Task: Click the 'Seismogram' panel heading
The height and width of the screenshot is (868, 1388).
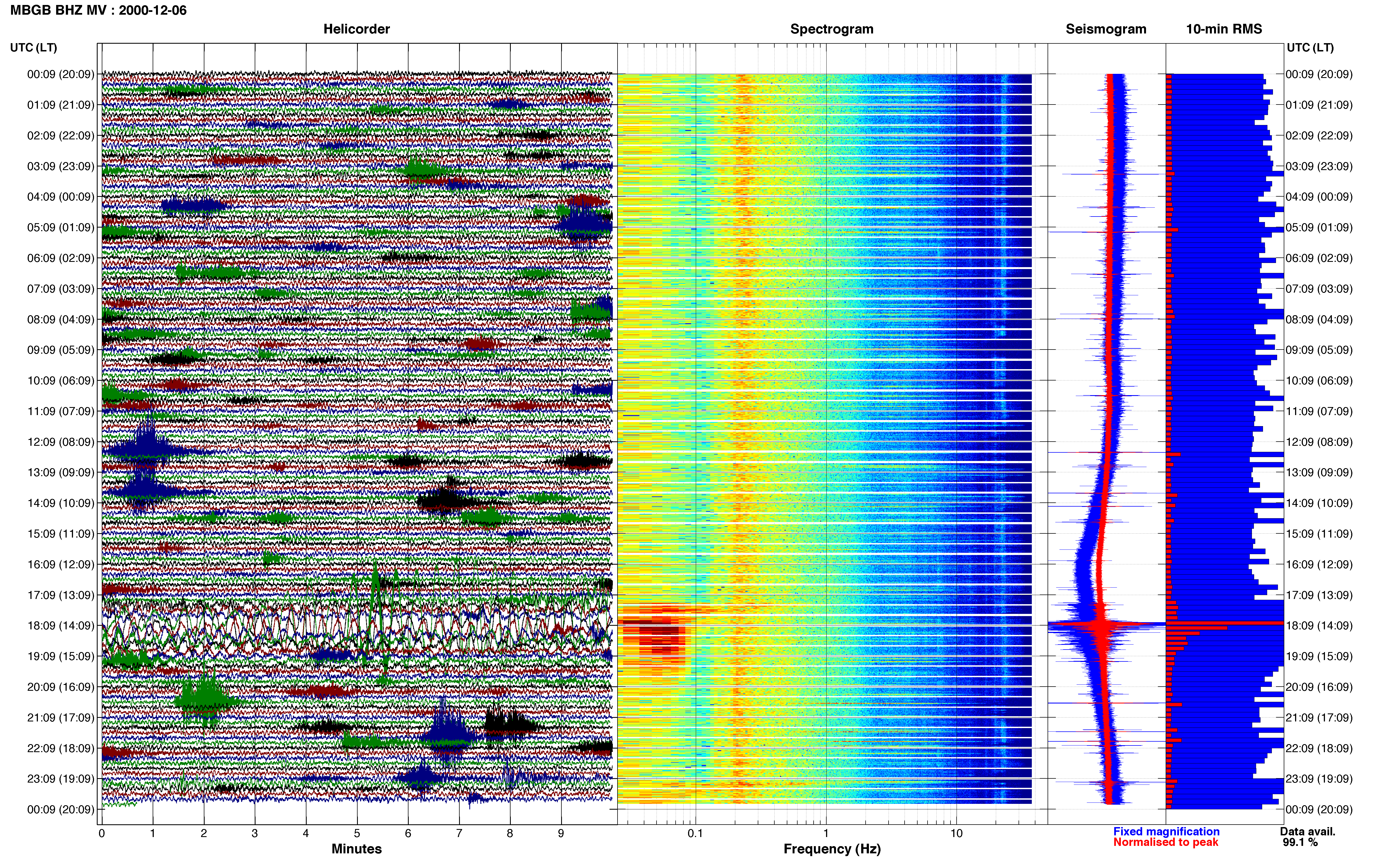Action: tap(1106, 29)
